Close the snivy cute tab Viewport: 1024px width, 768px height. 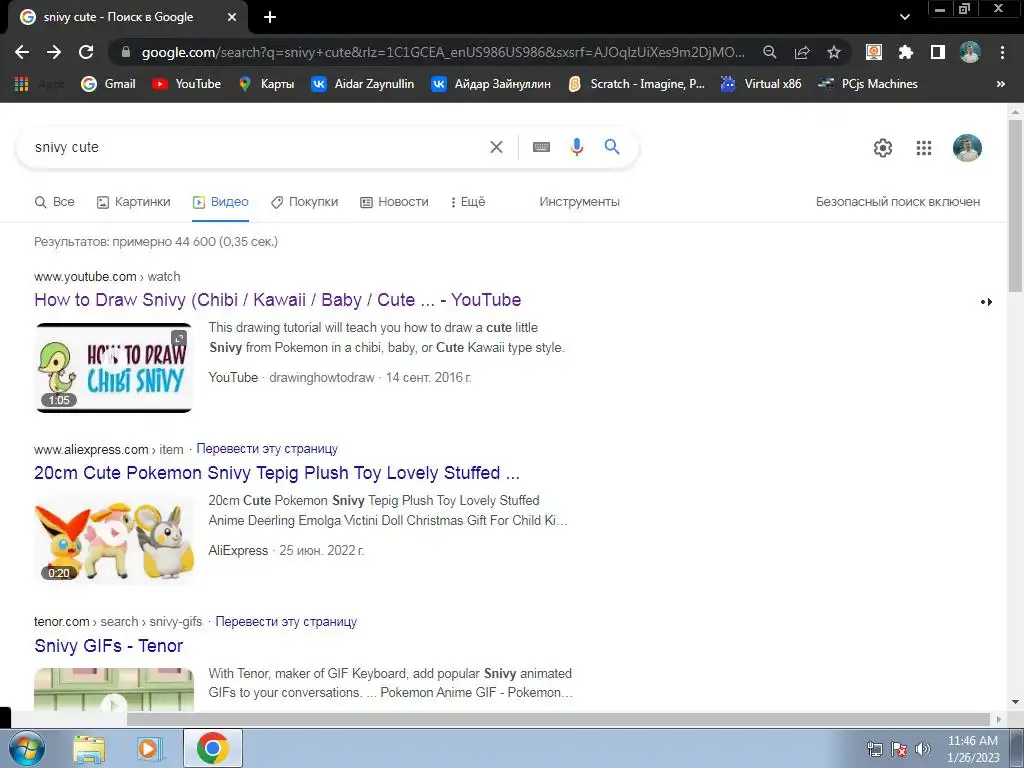pos(232,17)
